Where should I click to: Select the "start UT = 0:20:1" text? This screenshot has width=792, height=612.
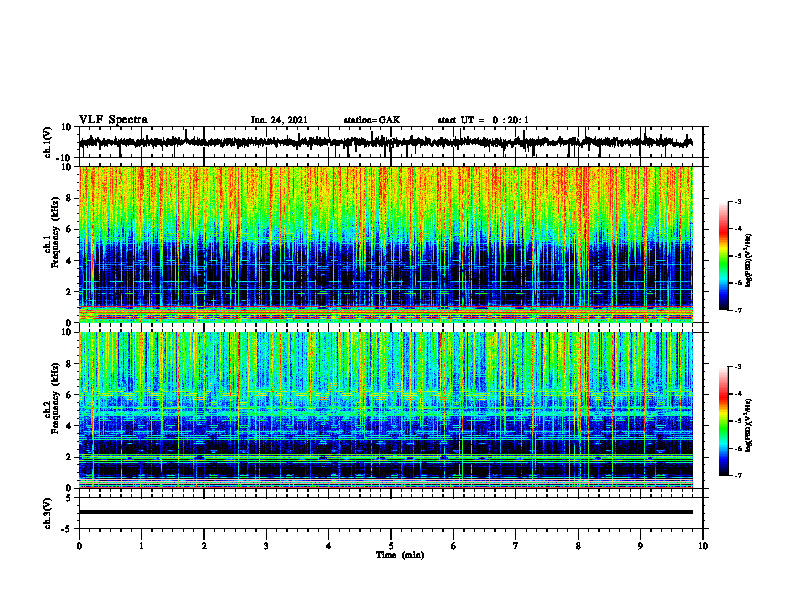click(x=483, y=120)
